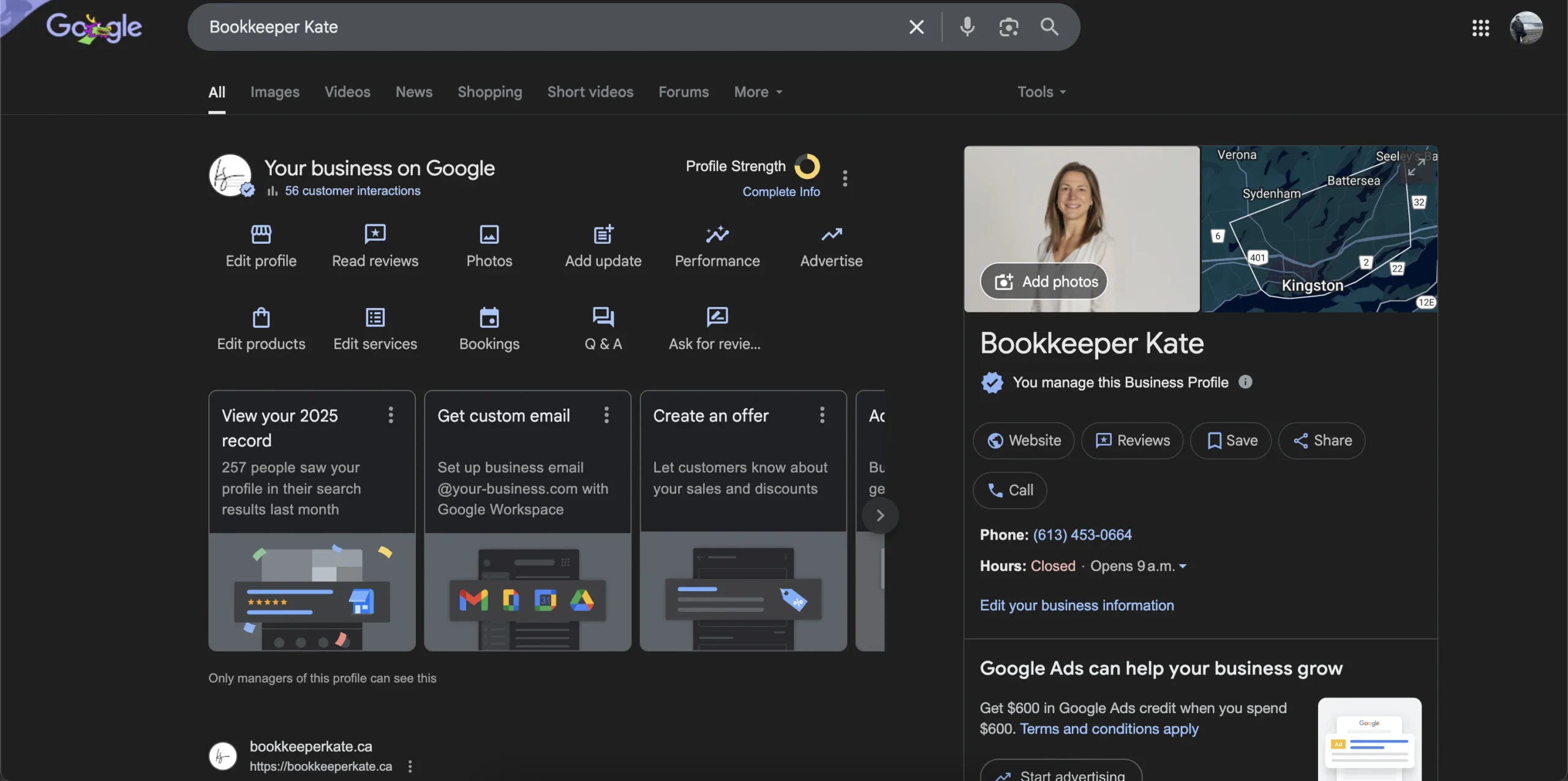This screenshot has width=1568, height=781.
Task: Expand the More search filters dropdown
Action: point(758,92)
